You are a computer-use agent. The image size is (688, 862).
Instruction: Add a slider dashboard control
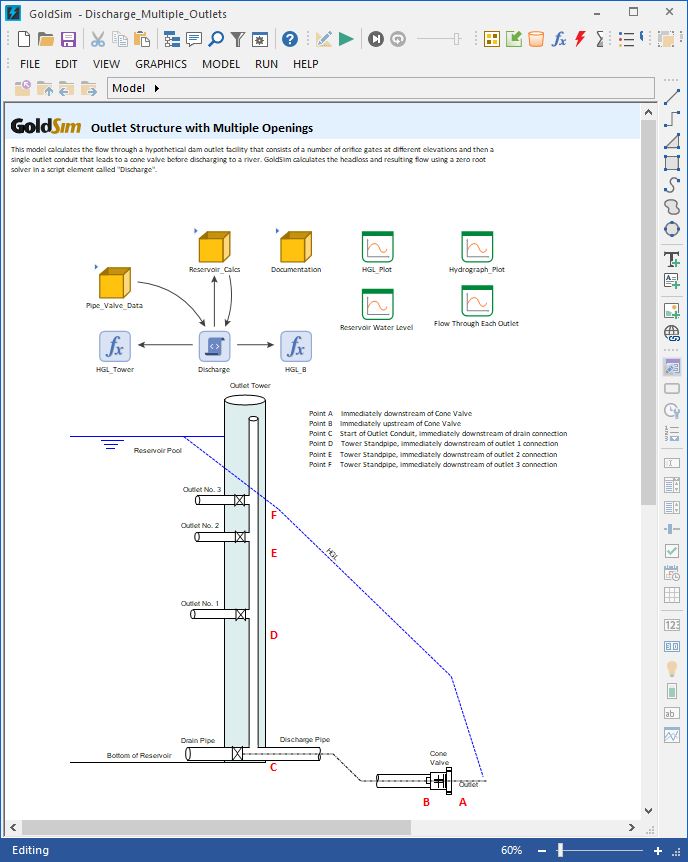tap(672, 529)
